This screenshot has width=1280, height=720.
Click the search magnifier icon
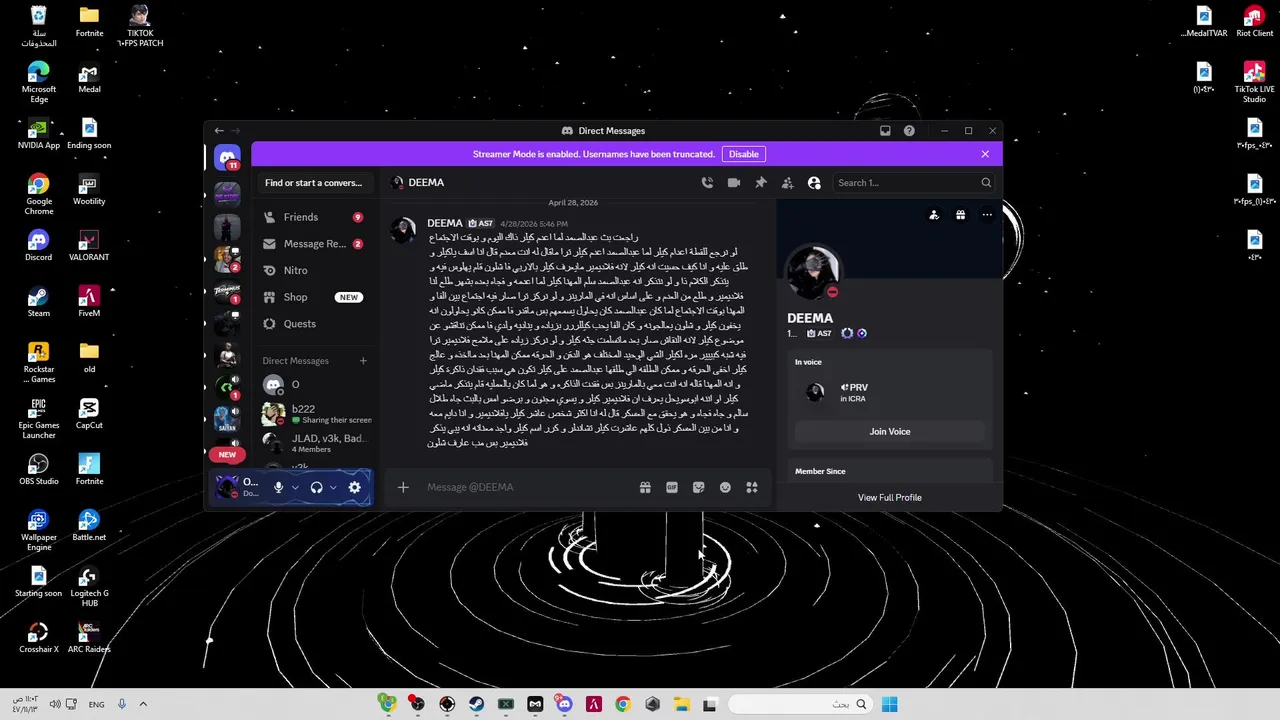(x=986, y=183)
